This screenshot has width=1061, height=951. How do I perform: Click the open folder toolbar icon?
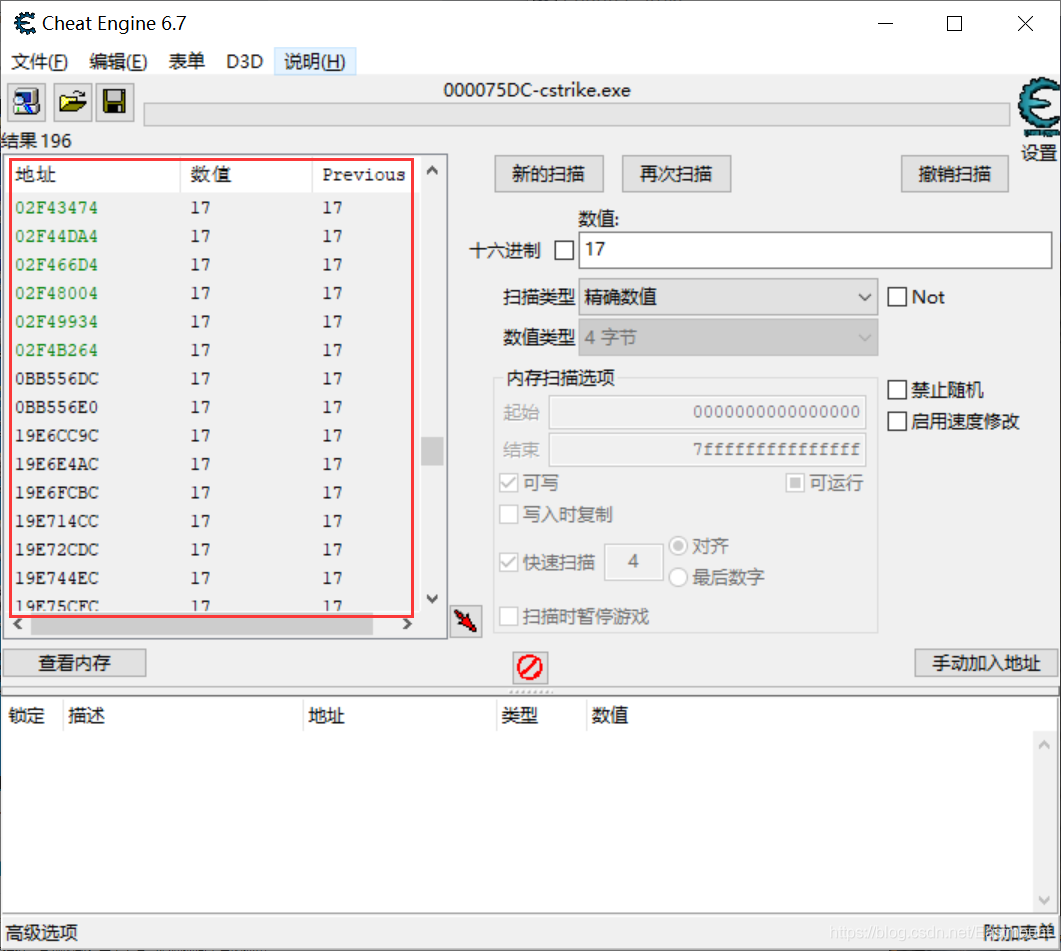(x=72, y=102)
